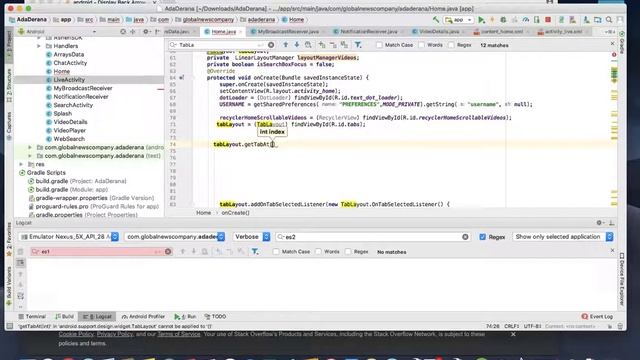
Task: Open the TODO tool window
Action: (215, 316)
